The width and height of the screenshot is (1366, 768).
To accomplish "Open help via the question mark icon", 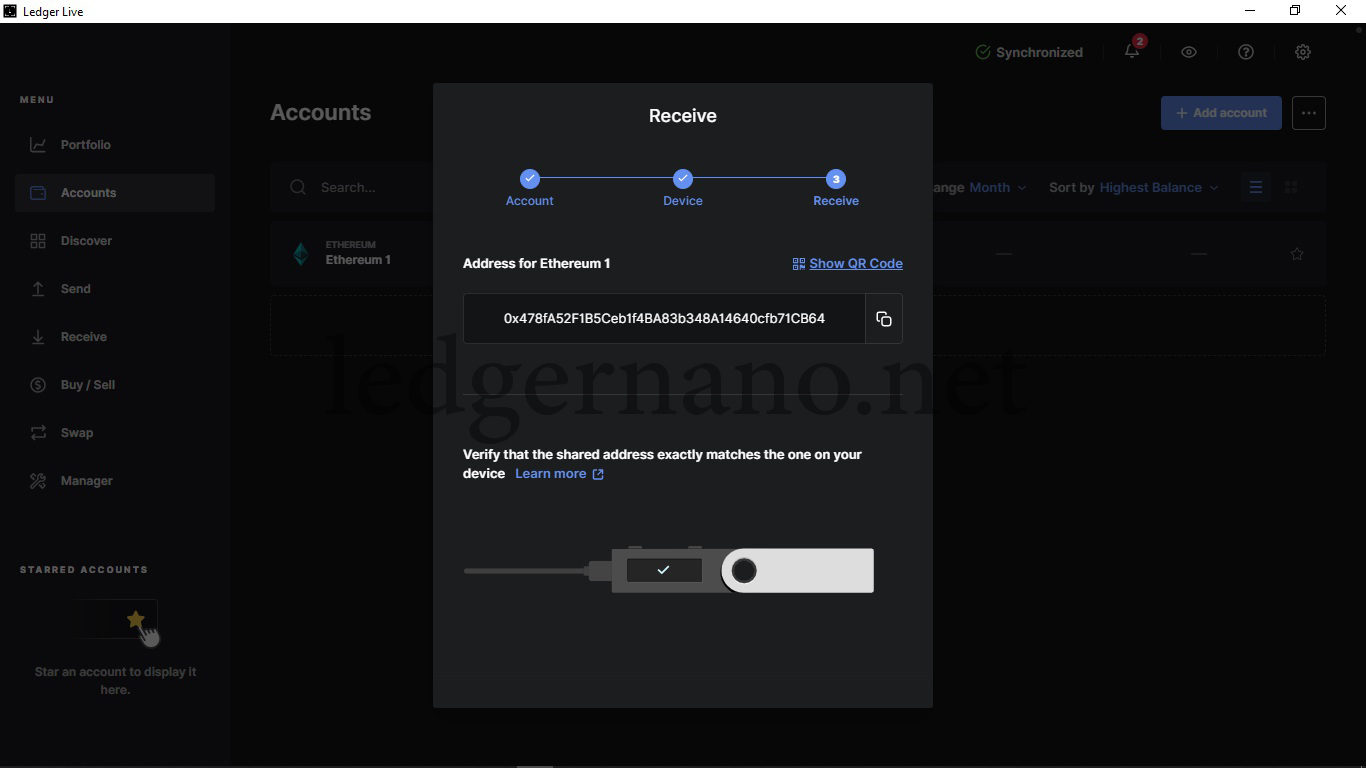I will (1246, 52).
